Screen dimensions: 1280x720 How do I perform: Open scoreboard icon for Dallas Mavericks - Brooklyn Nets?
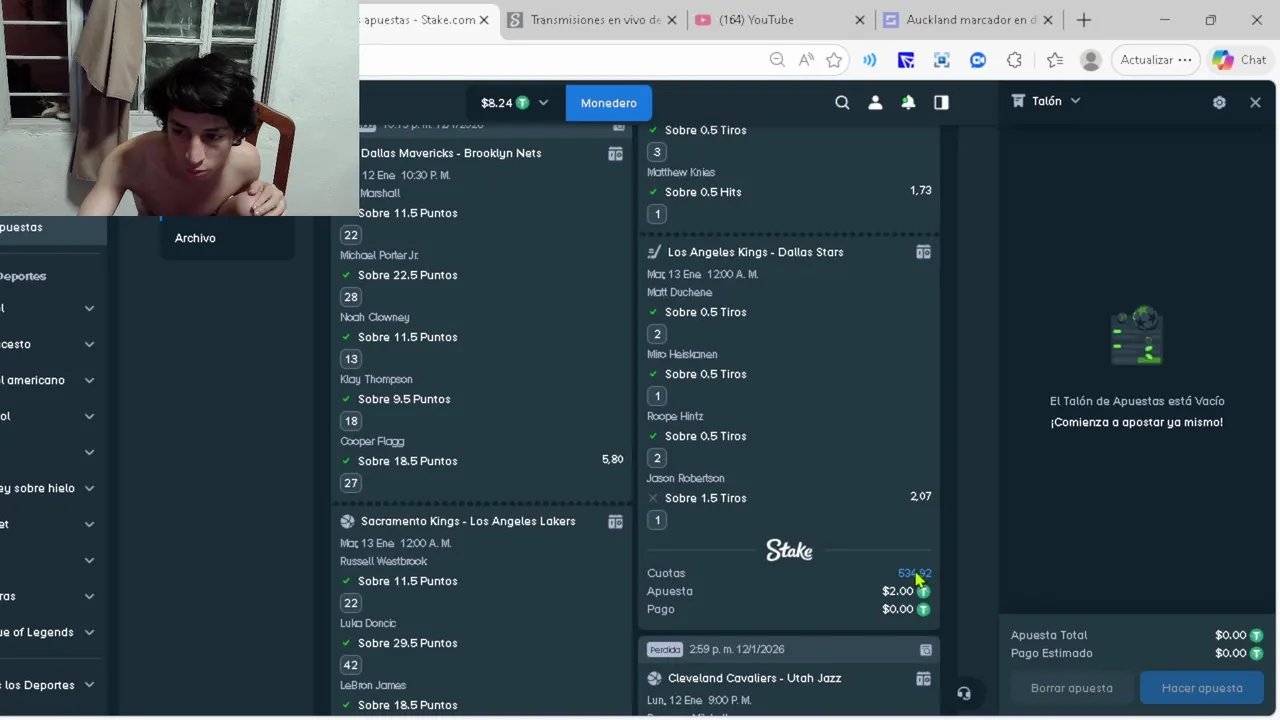click(615, 153)
